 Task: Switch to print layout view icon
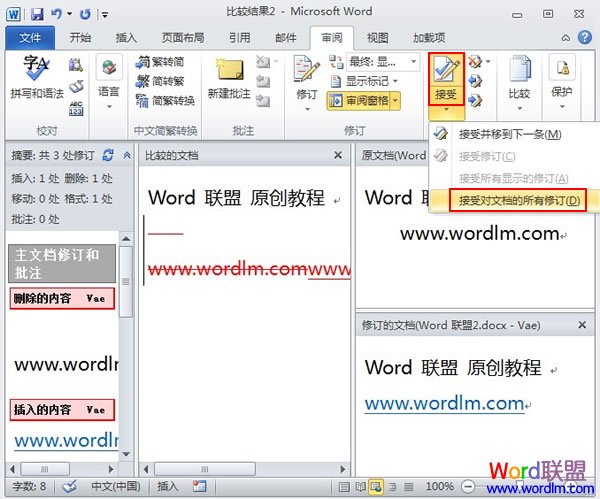pos(344,487)
